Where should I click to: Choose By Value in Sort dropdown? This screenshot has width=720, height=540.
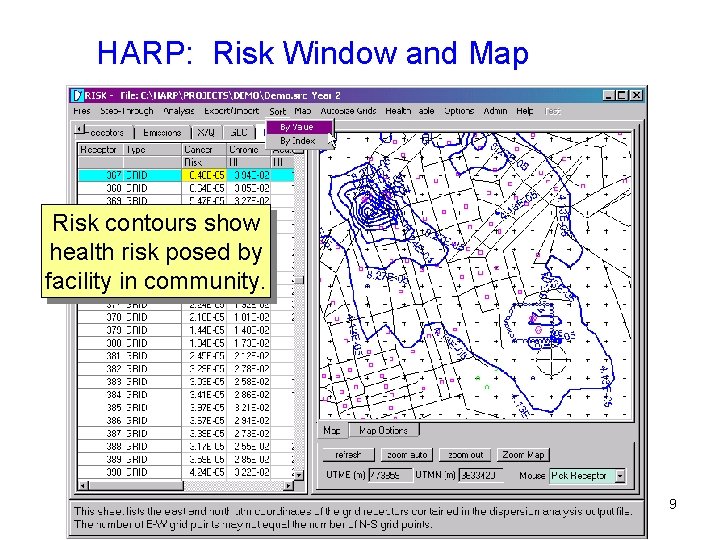click(x=299, y=127)
